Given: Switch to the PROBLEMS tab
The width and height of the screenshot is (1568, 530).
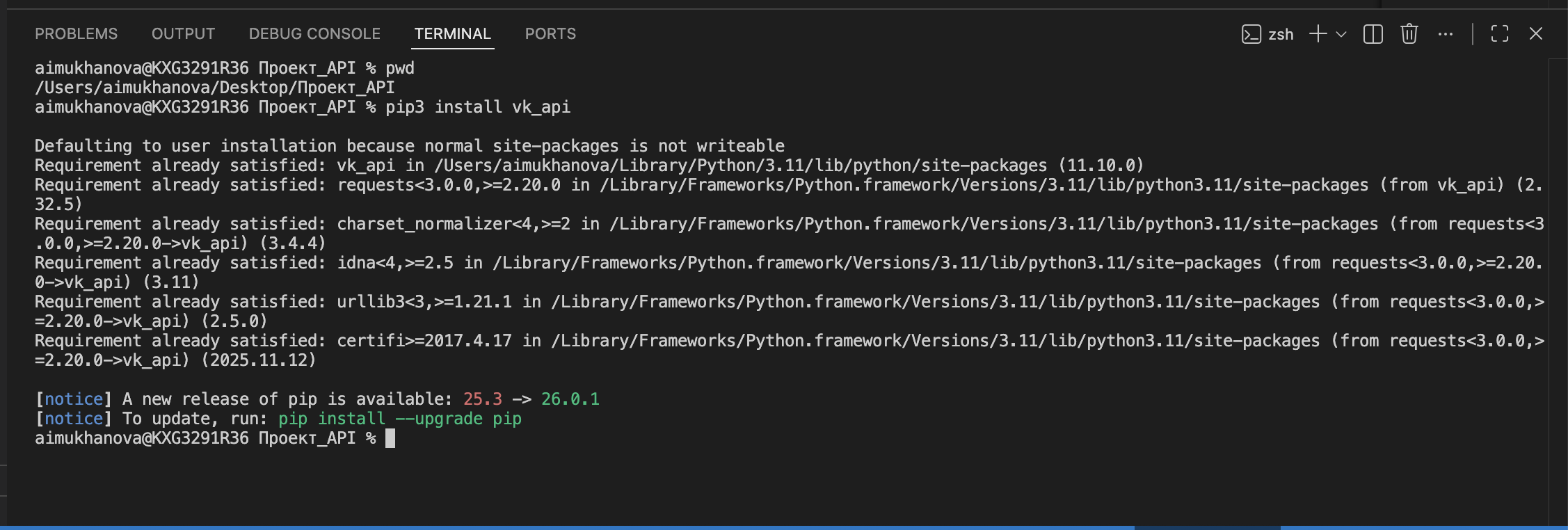Looking at the screenshot, I should click(x=77, y=33).
